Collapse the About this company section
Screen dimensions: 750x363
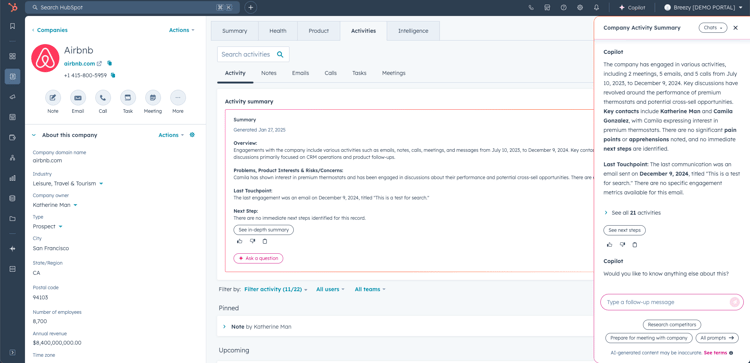(x=33, y=135)
